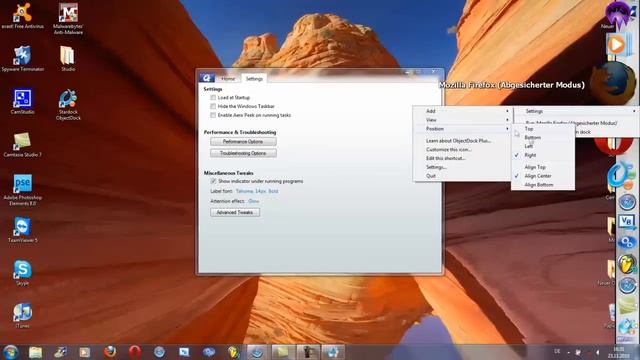Select the TeamViewer 5 desktop shortcut
The height and width of the screenshot is (360, 640).
point(22,230)
